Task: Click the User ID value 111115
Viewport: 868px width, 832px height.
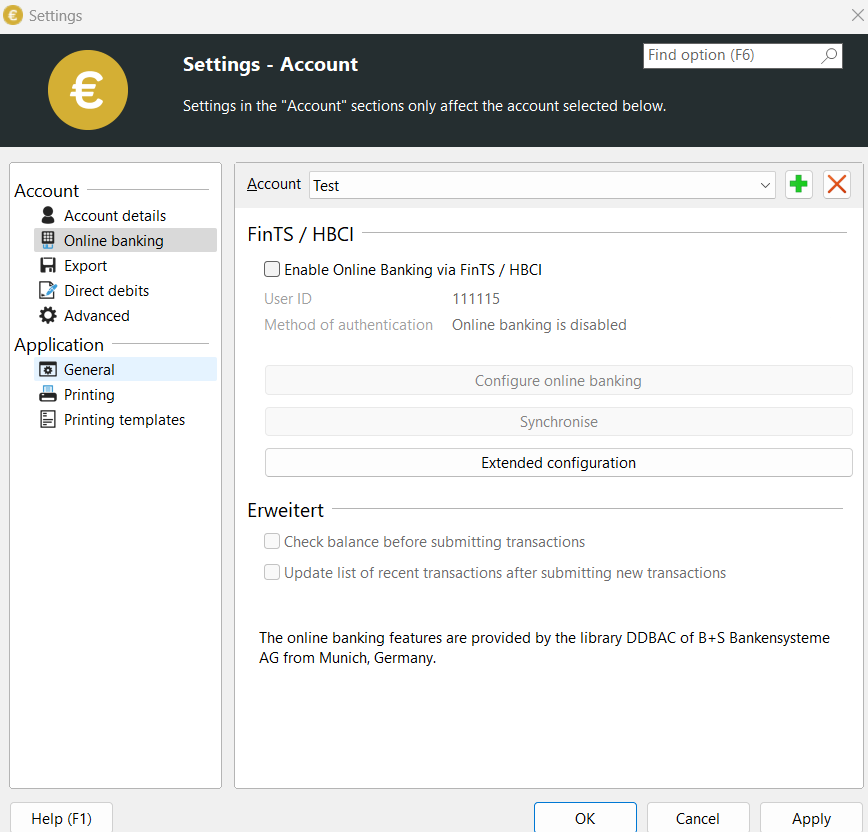Action: 476,299
